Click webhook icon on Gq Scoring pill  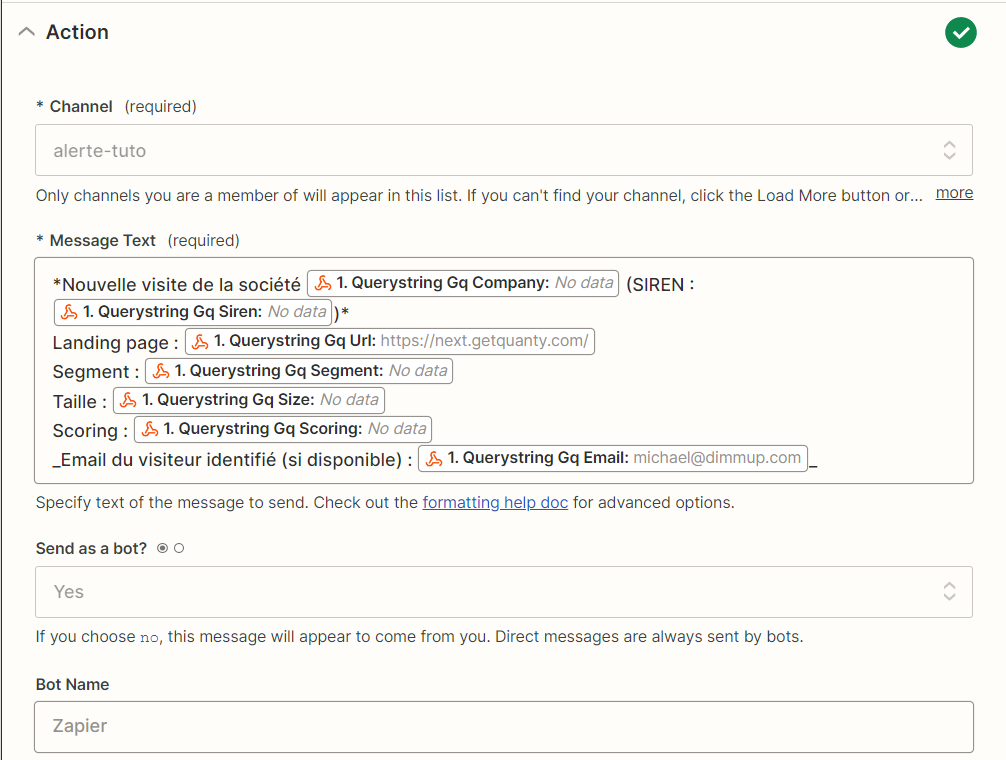point(149,429)
